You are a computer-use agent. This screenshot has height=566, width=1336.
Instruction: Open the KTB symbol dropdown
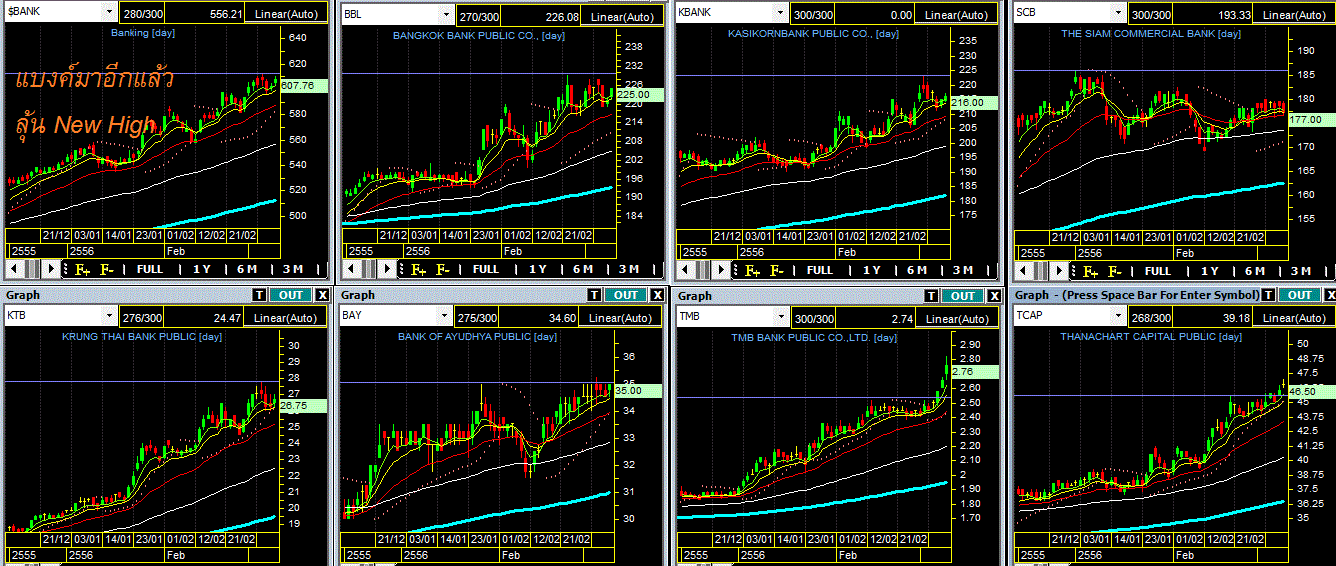click(108, 316)
